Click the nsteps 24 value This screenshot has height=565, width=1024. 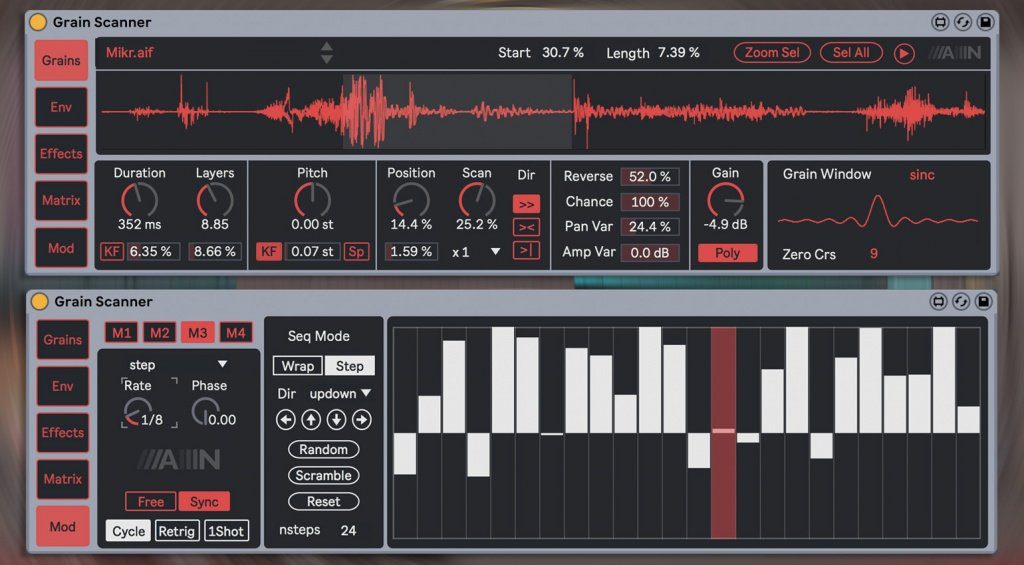coord(348,530)
